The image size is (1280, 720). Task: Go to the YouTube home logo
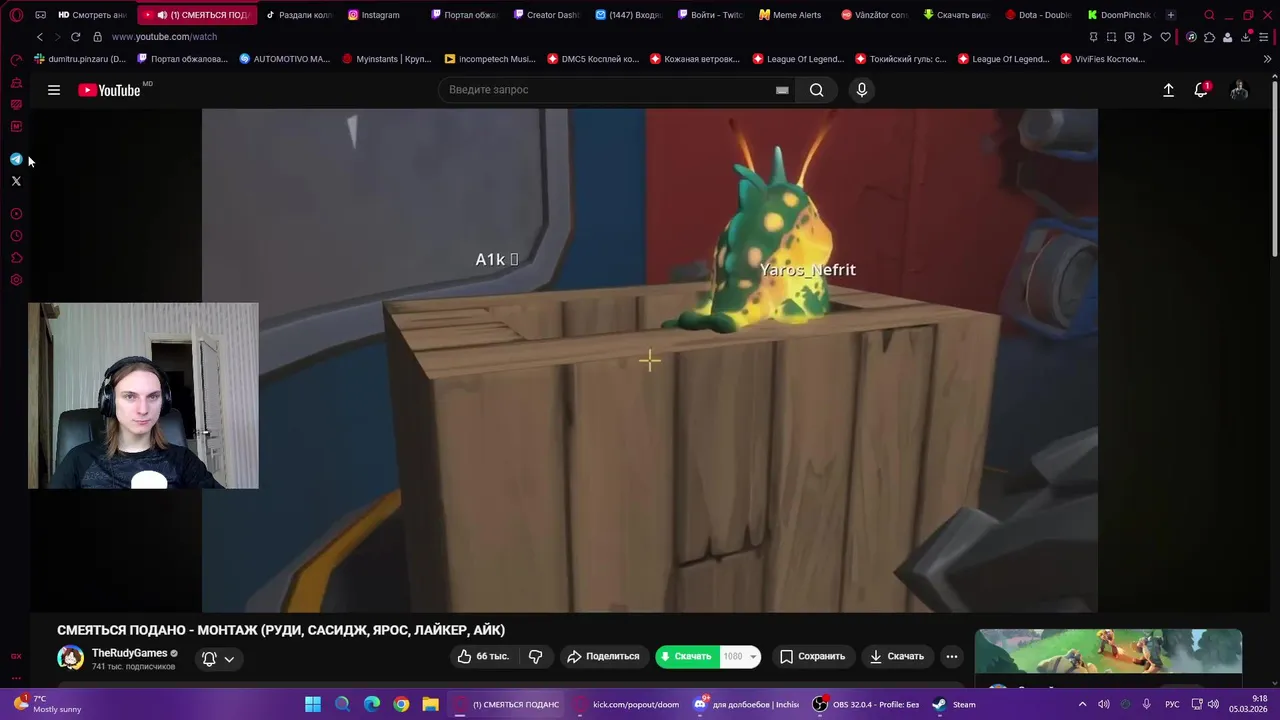110,90
